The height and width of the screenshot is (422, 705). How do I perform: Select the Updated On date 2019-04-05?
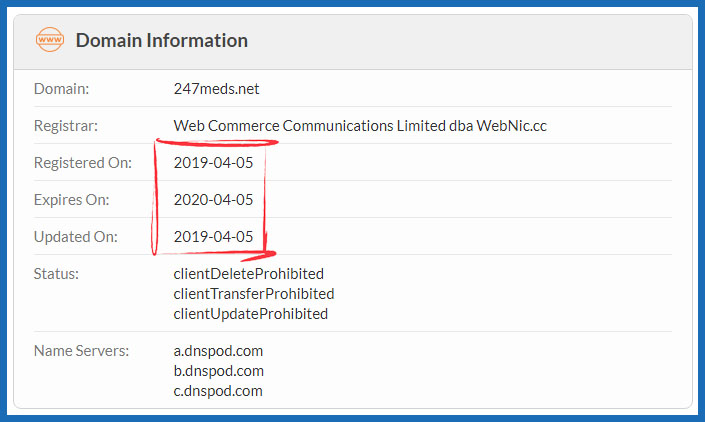(x=213, y=237)
